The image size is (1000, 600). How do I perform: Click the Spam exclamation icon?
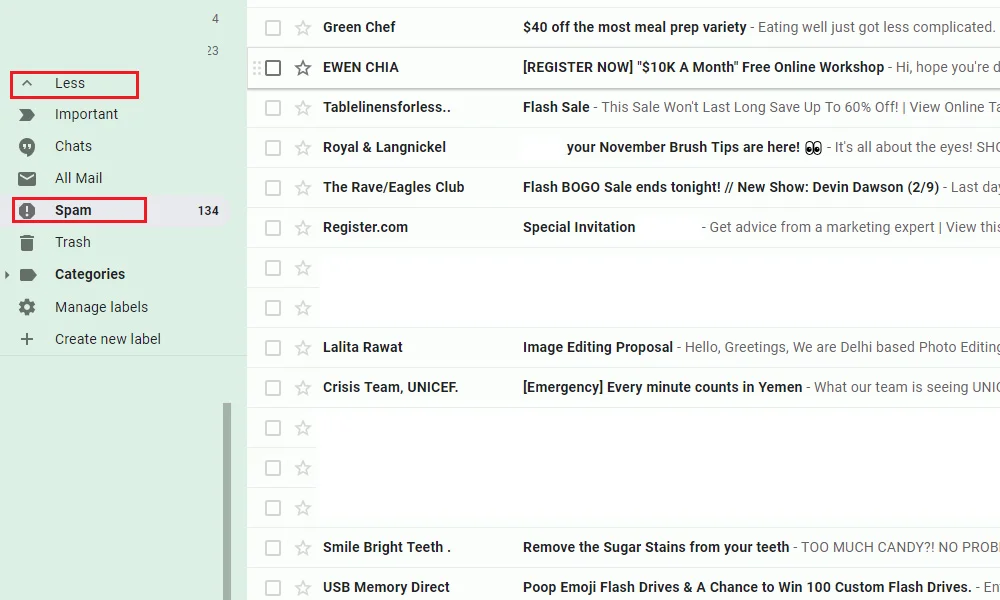(27, 210)
